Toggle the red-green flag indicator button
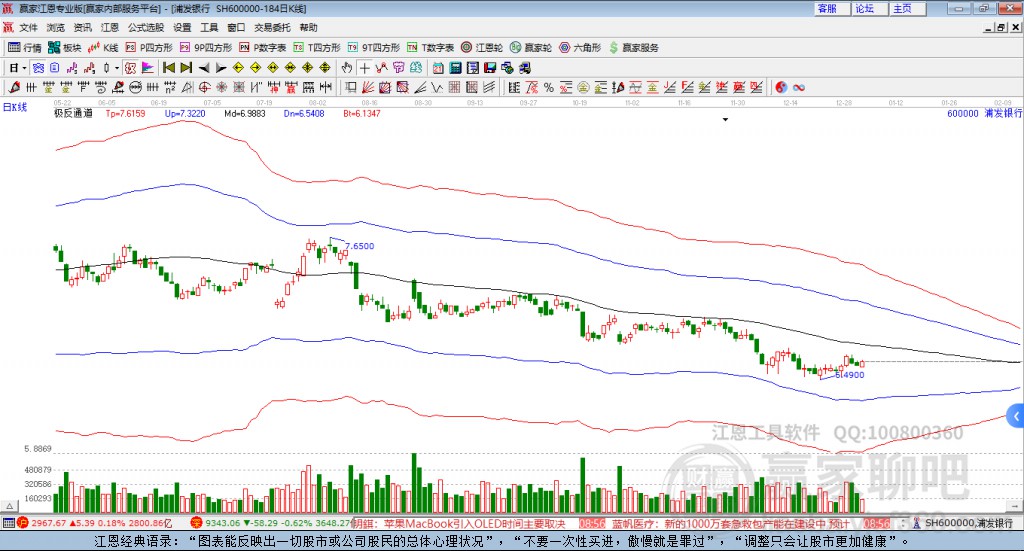Image resolution: width=1024 pixels, height=551 pixels. (148, 68)
